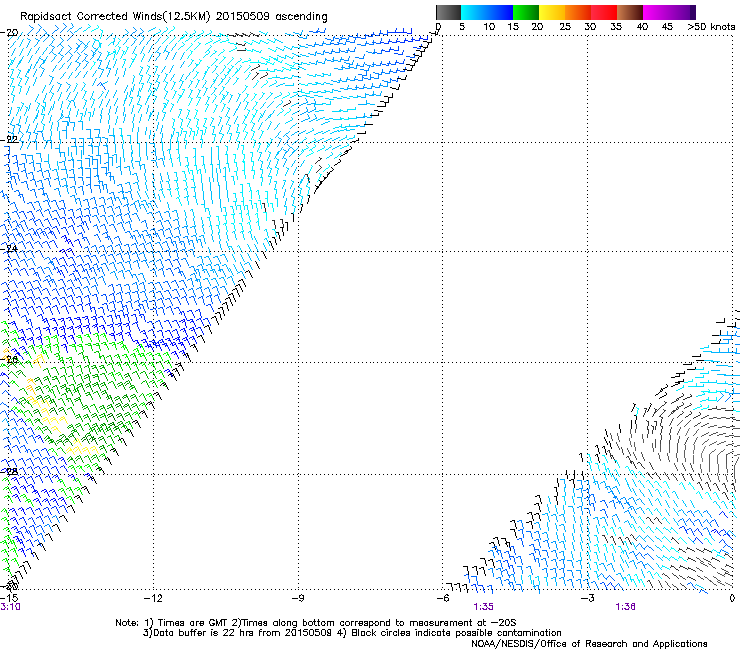
Task: Click the 1:35 pass time label
Action: 484,607
